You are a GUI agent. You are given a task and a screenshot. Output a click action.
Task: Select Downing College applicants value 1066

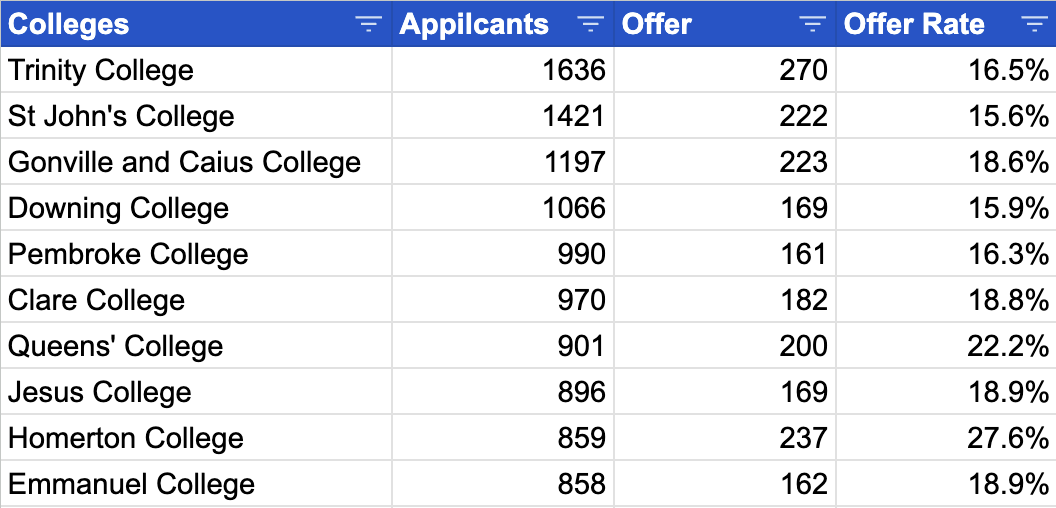(574, 208)
